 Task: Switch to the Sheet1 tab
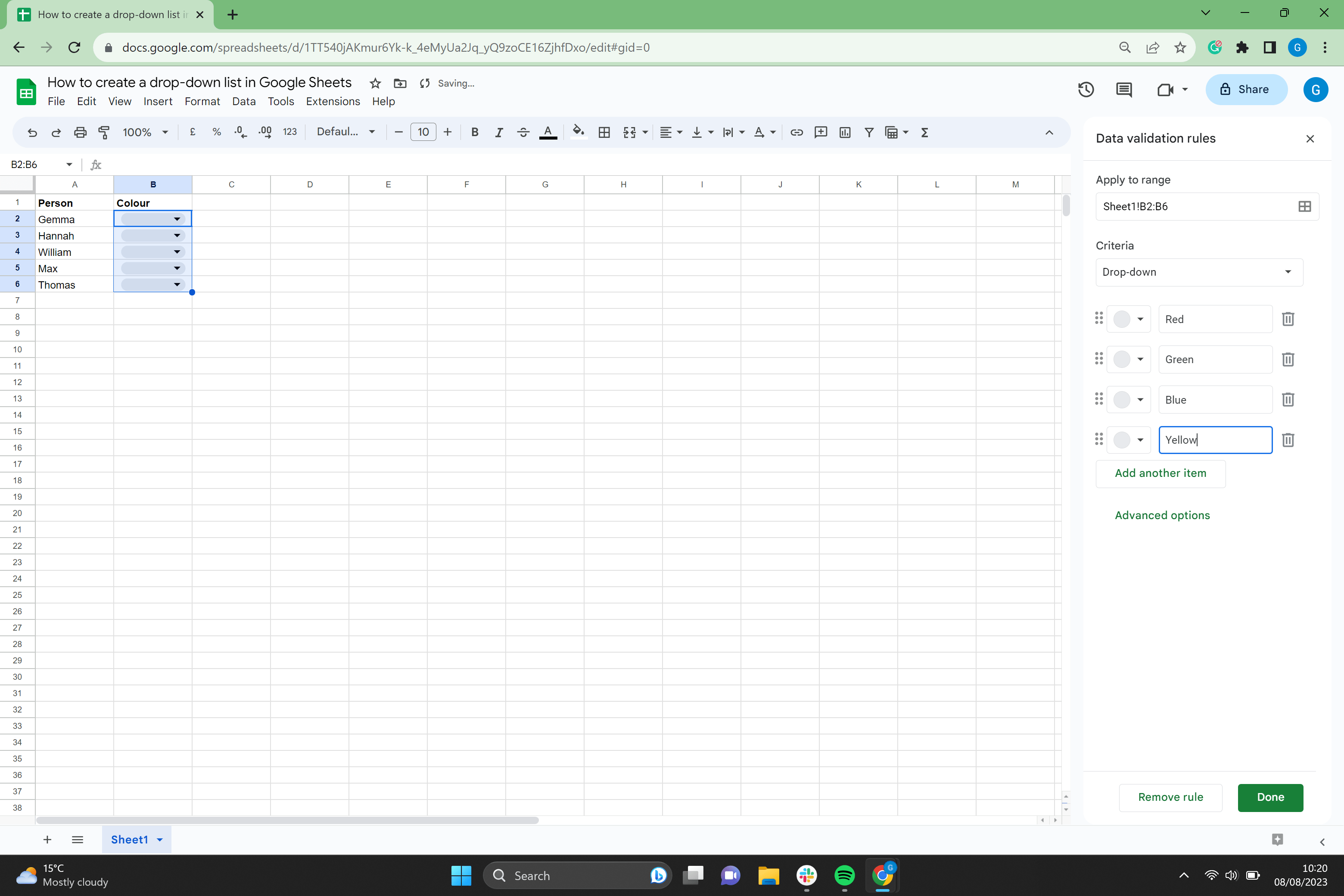click(130, 840)
